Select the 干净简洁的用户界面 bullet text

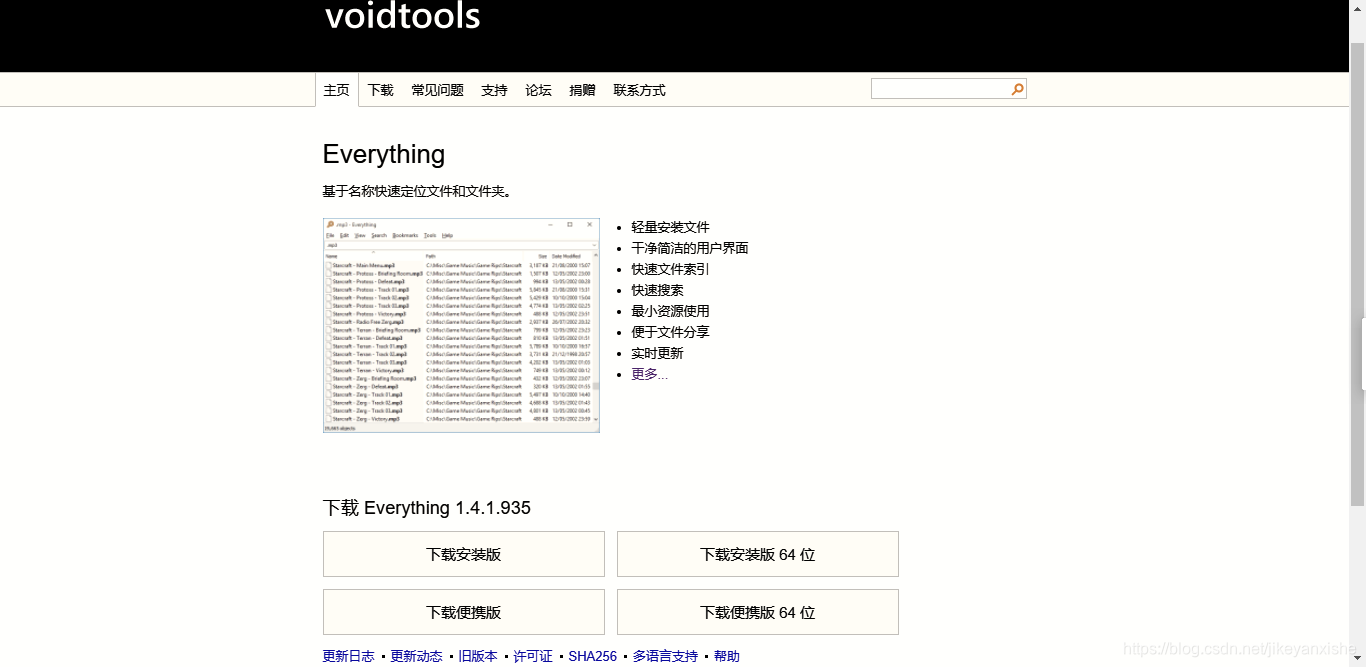click(x=690, y=248)
